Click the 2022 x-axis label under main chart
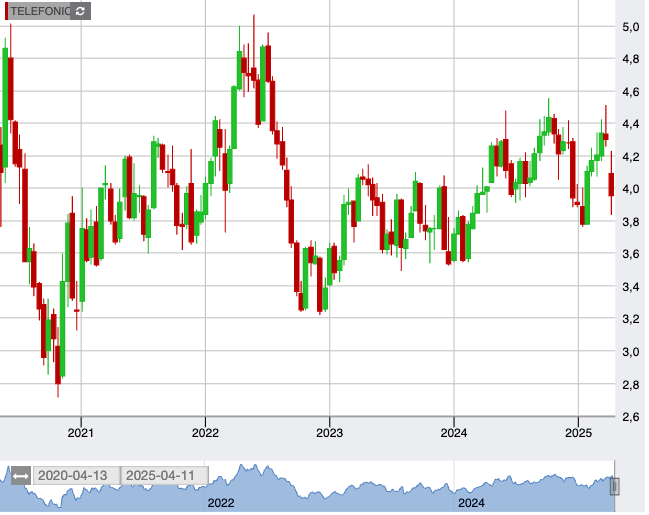This screenshot has width=649, height=515. coord(205,433)
